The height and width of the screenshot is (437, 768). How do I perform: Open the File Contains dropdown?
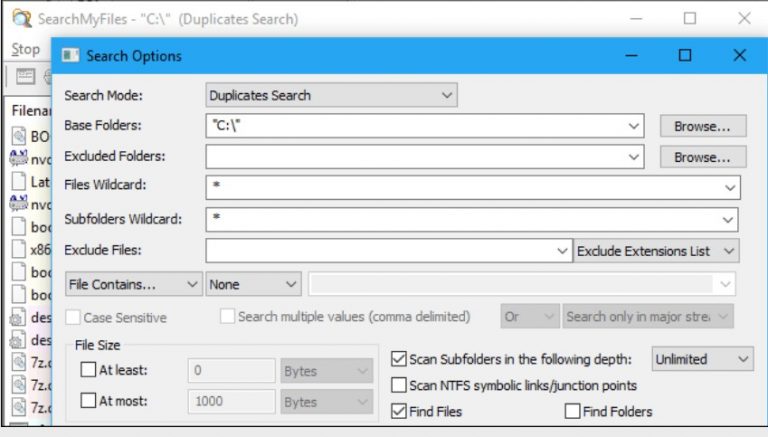click(x=134, y=284)
